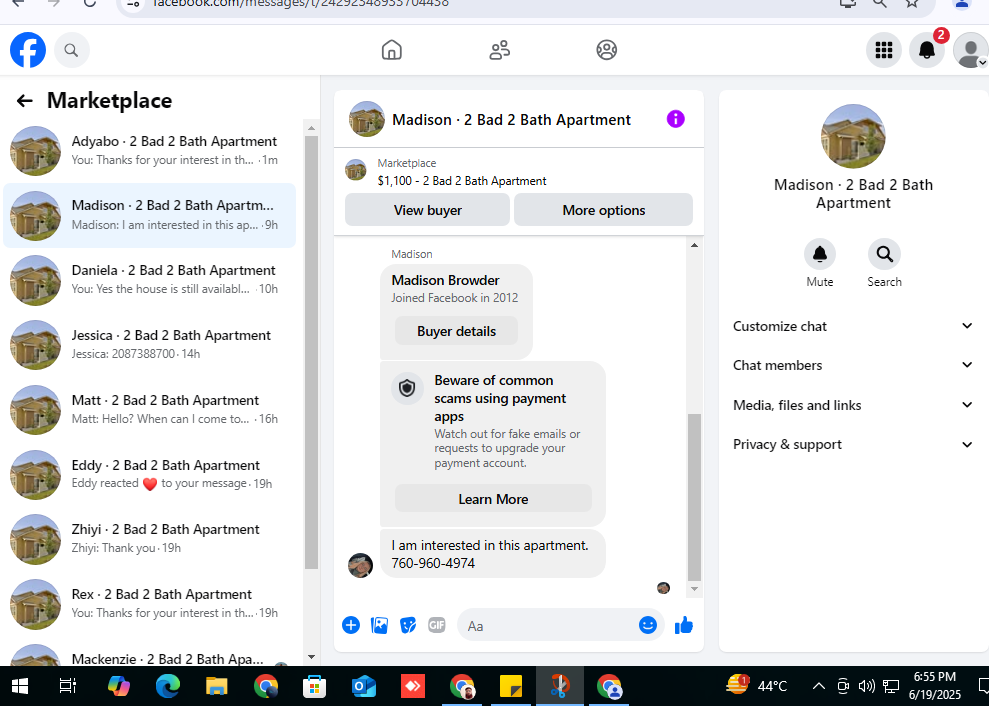Viewport: 989px width, 706px height.
Task: Choose a GIF in the composer
Action: click(x=436, y=625)
